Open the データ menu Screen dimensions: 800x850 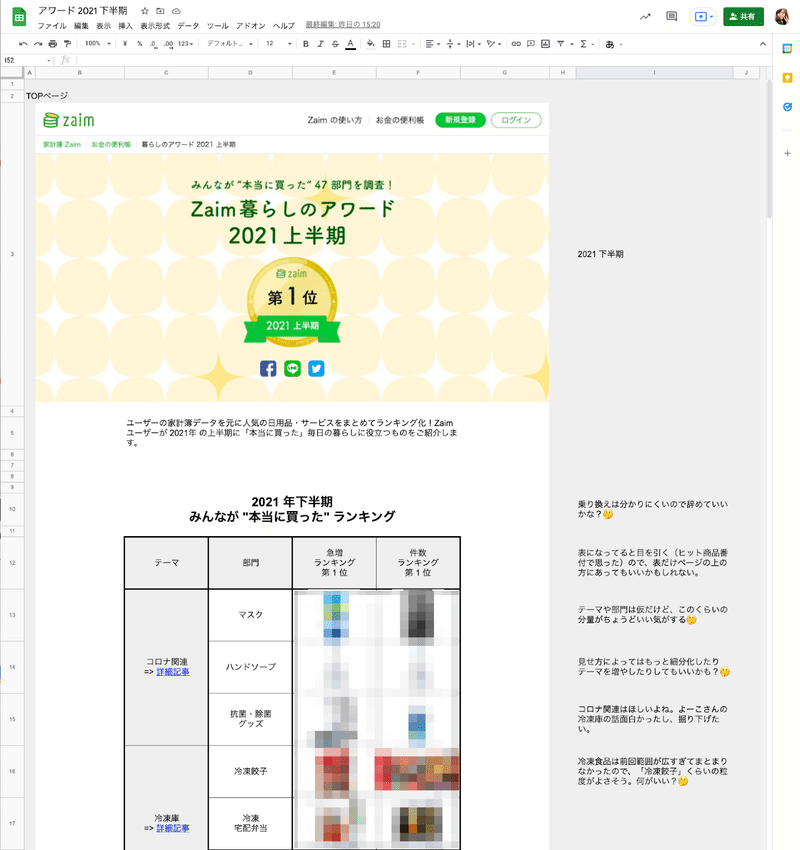pyautogui.click(x=188, y=26)
